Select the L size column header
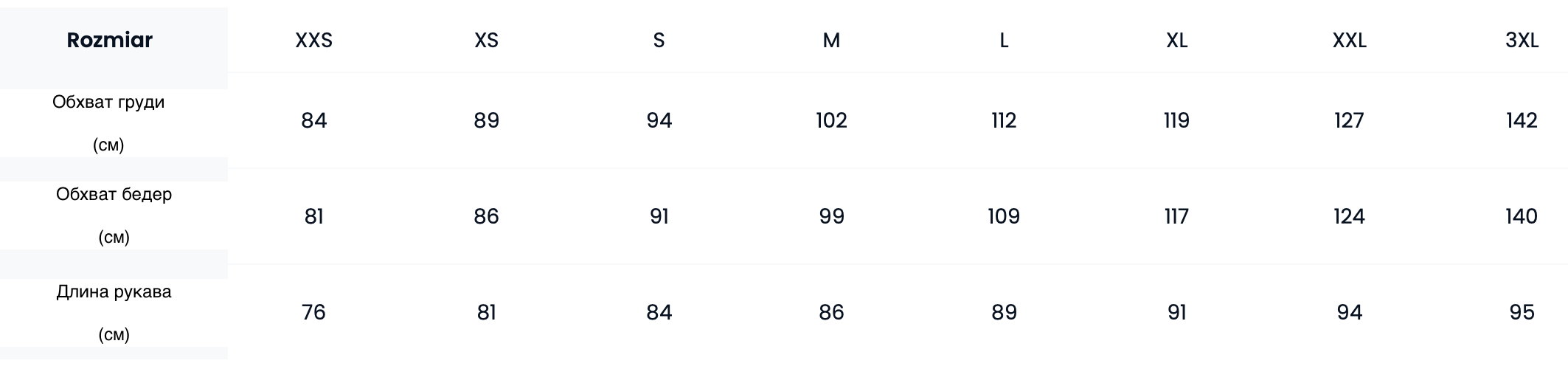This screenshot has height=383, width=1568. (x=1004, y=41)
